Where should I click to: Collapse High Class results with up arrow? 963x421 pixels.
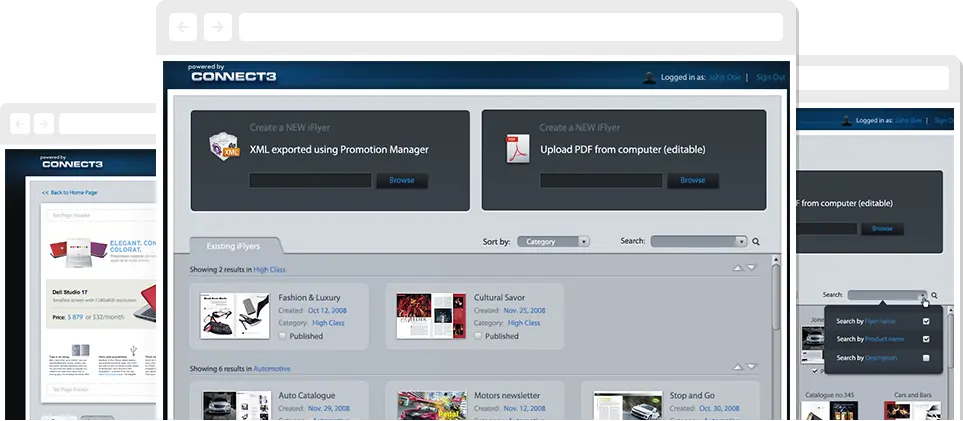pos(738,268)
